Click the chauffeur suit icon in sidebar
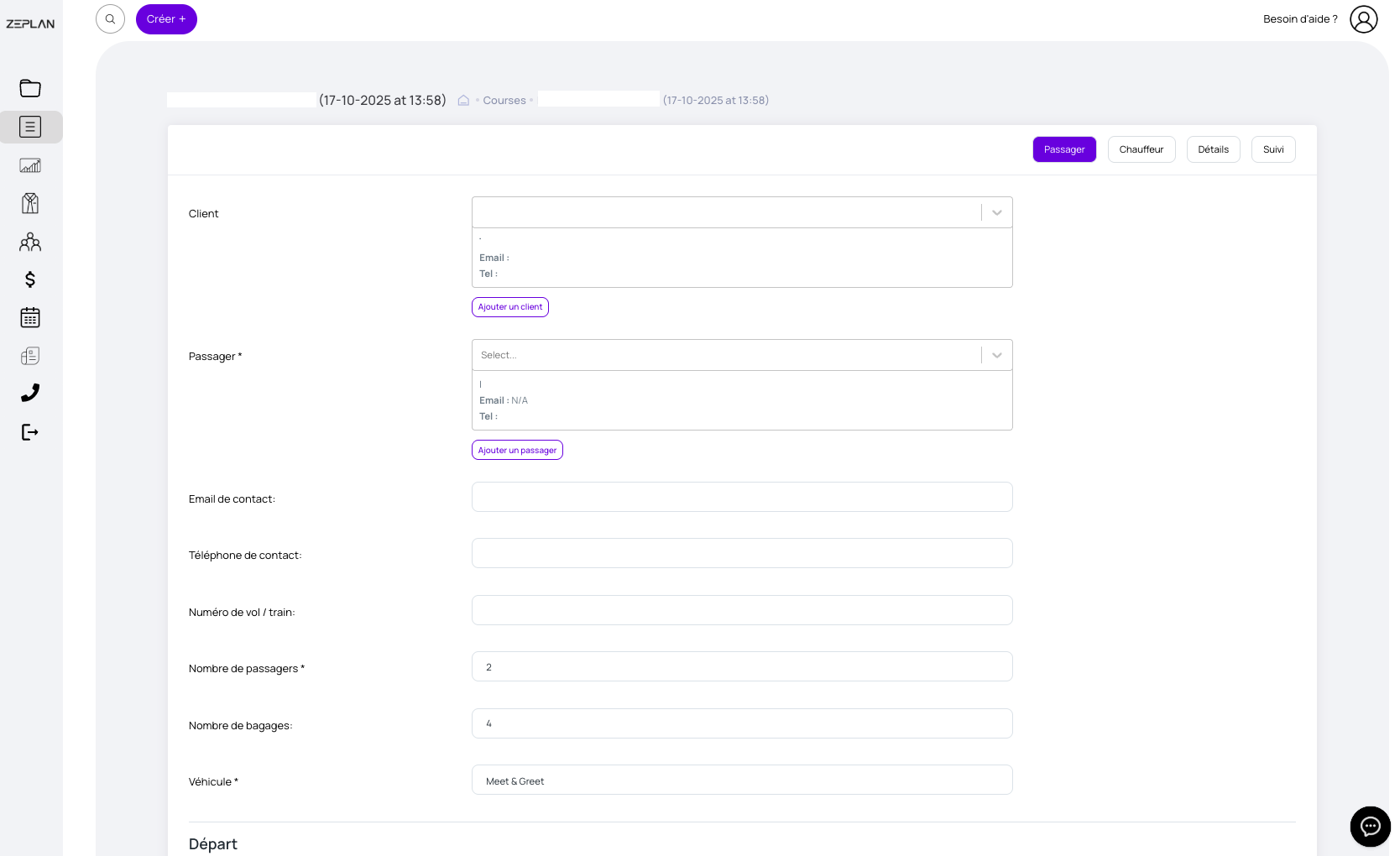This screenshot has height=856, width=1400. click(x=30, y=203)
